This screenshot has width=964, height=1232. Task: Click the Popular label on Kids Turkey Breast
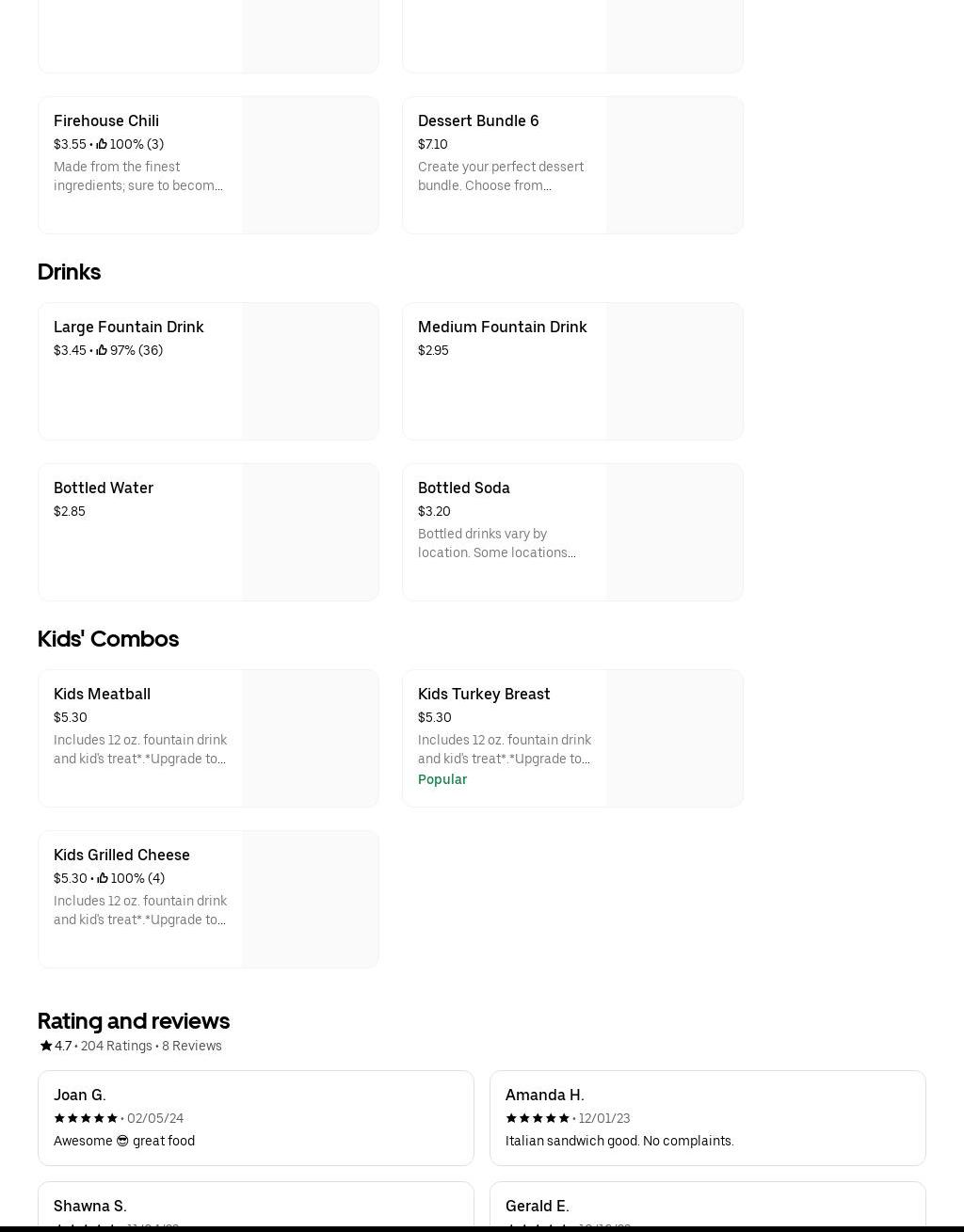(442, 779)
